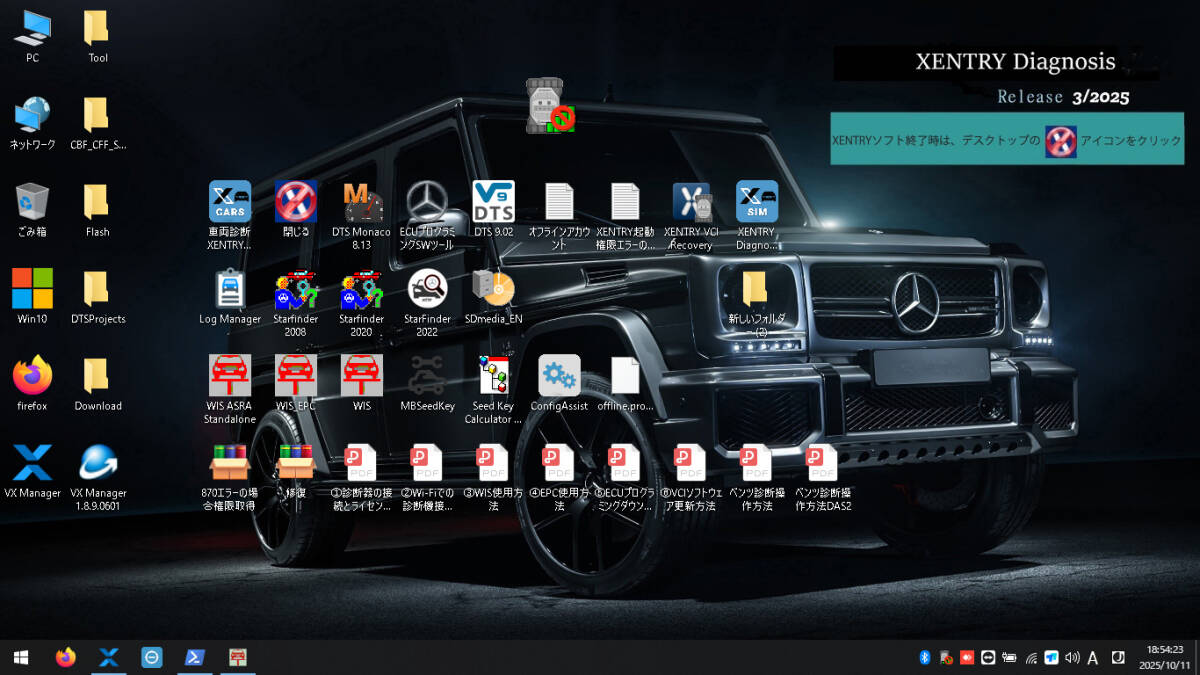1200x675 pixels.
Task: Open the offline.pro file
Action: click(626, 383)
